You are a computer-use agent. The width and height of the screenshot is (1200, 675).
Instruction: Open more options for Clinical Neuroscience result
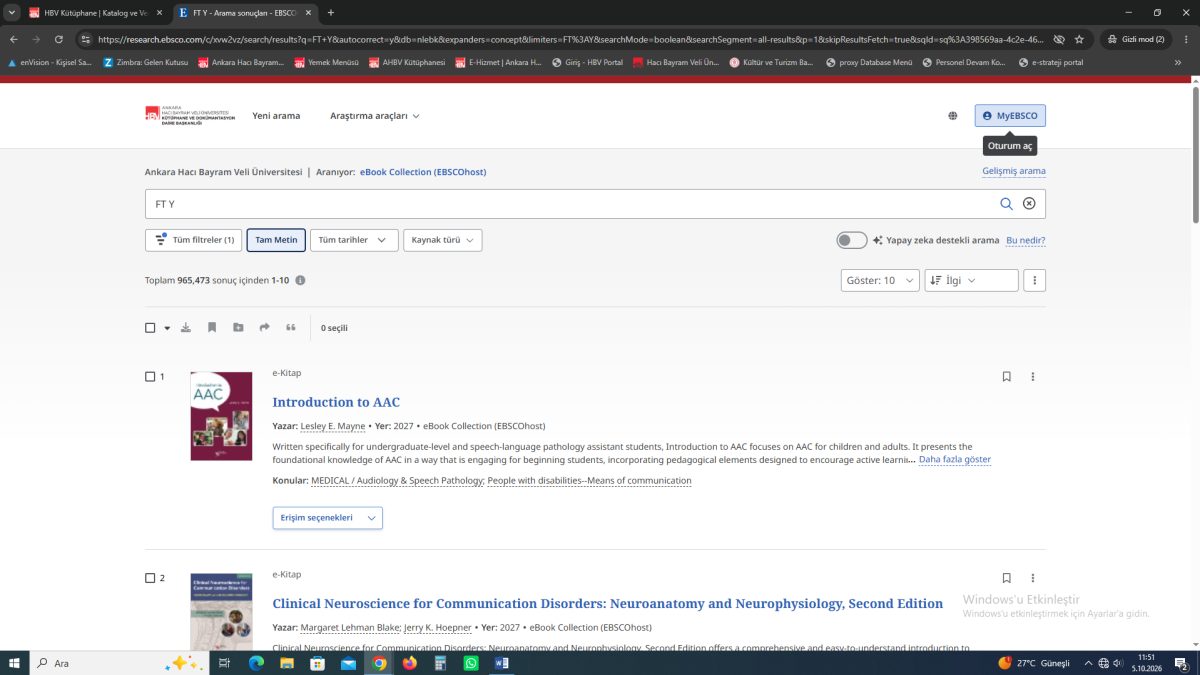tap(1033, 578)
